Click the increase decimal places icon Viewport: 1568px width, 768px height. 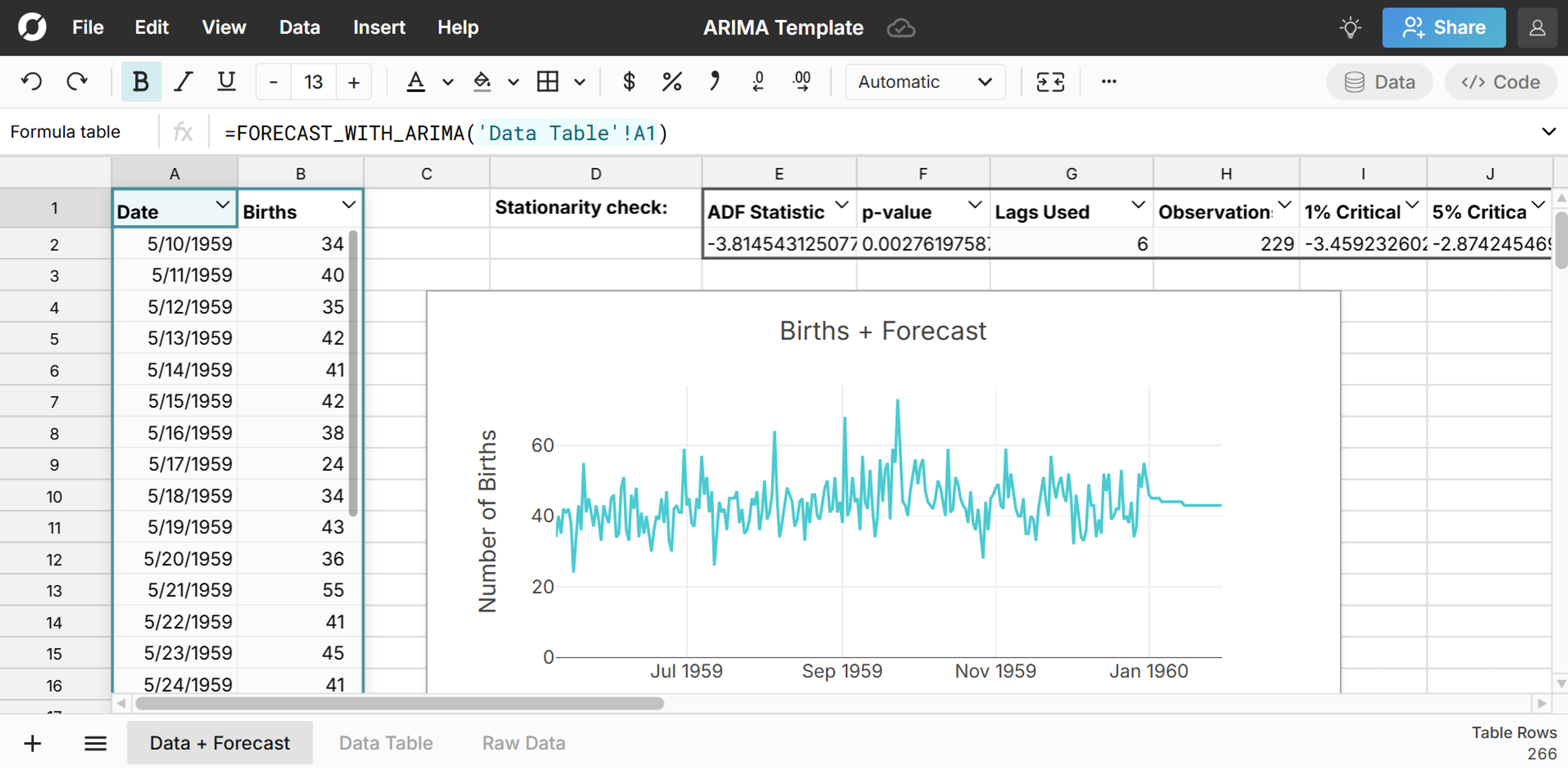click(x=802, y=82)
